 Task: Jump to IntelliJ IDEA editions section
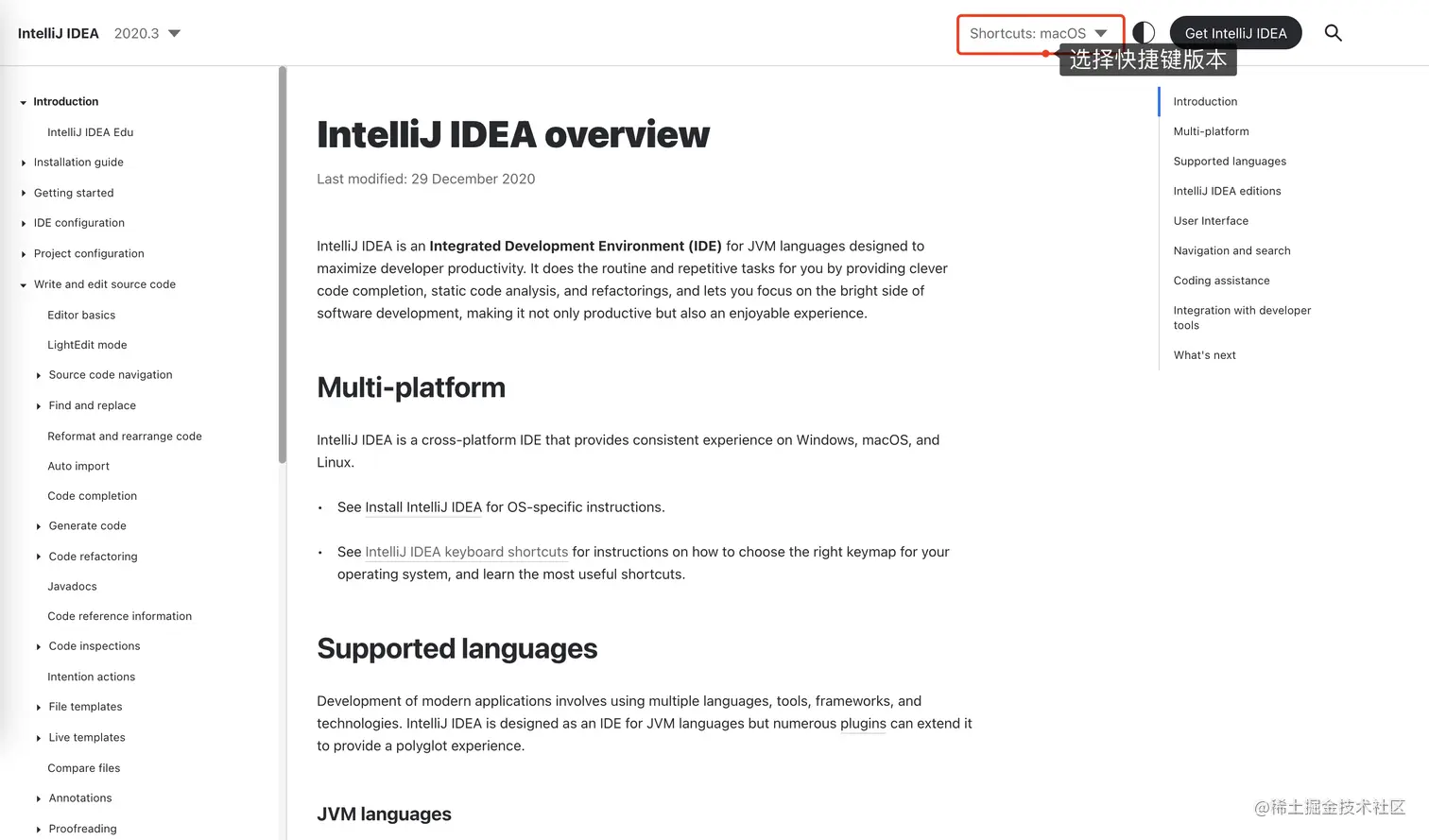click(x=1227, y=191)
